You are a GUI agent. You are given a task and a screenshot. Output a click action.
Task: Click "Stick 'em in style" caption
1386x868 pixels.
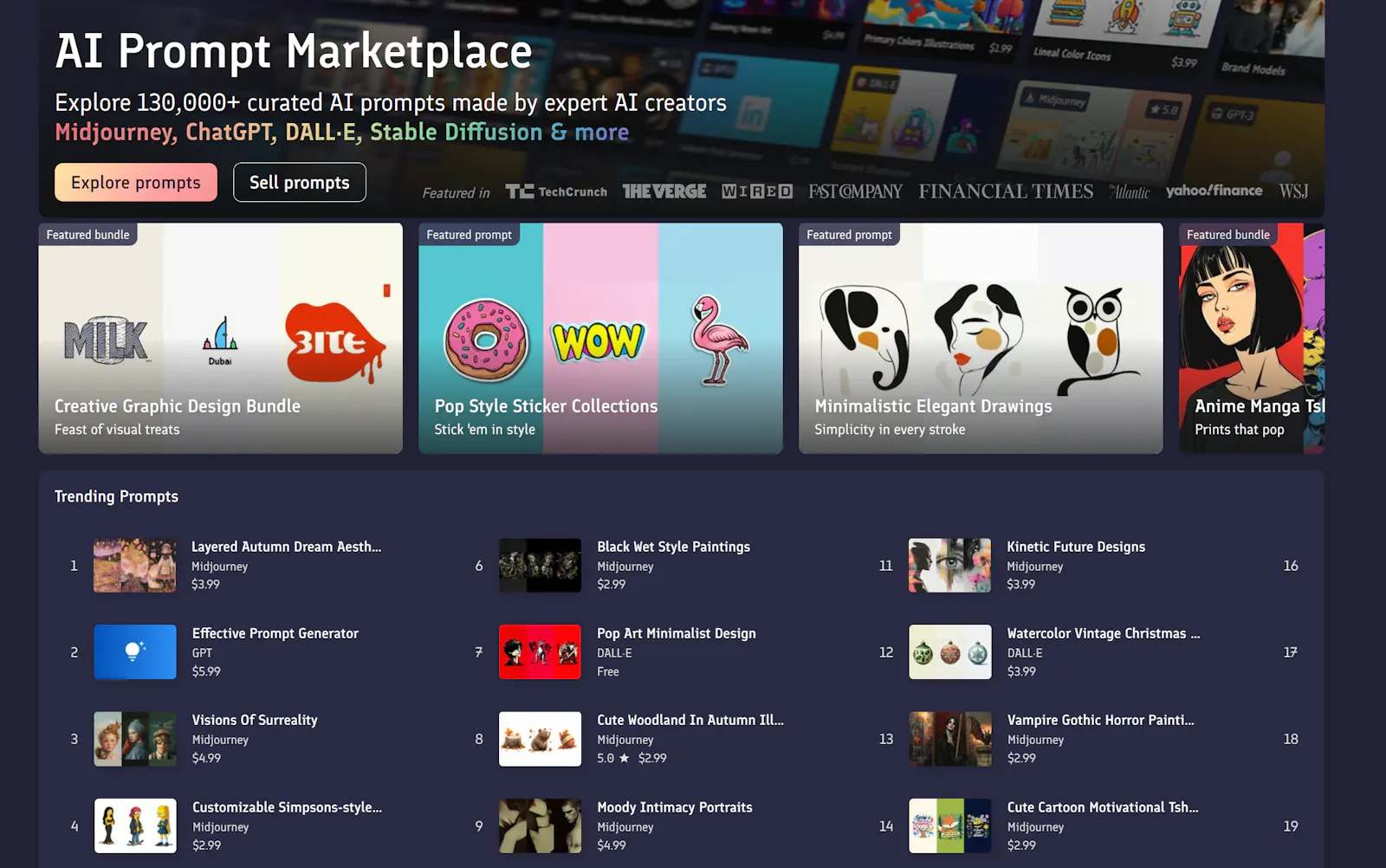tap(484, 430)
